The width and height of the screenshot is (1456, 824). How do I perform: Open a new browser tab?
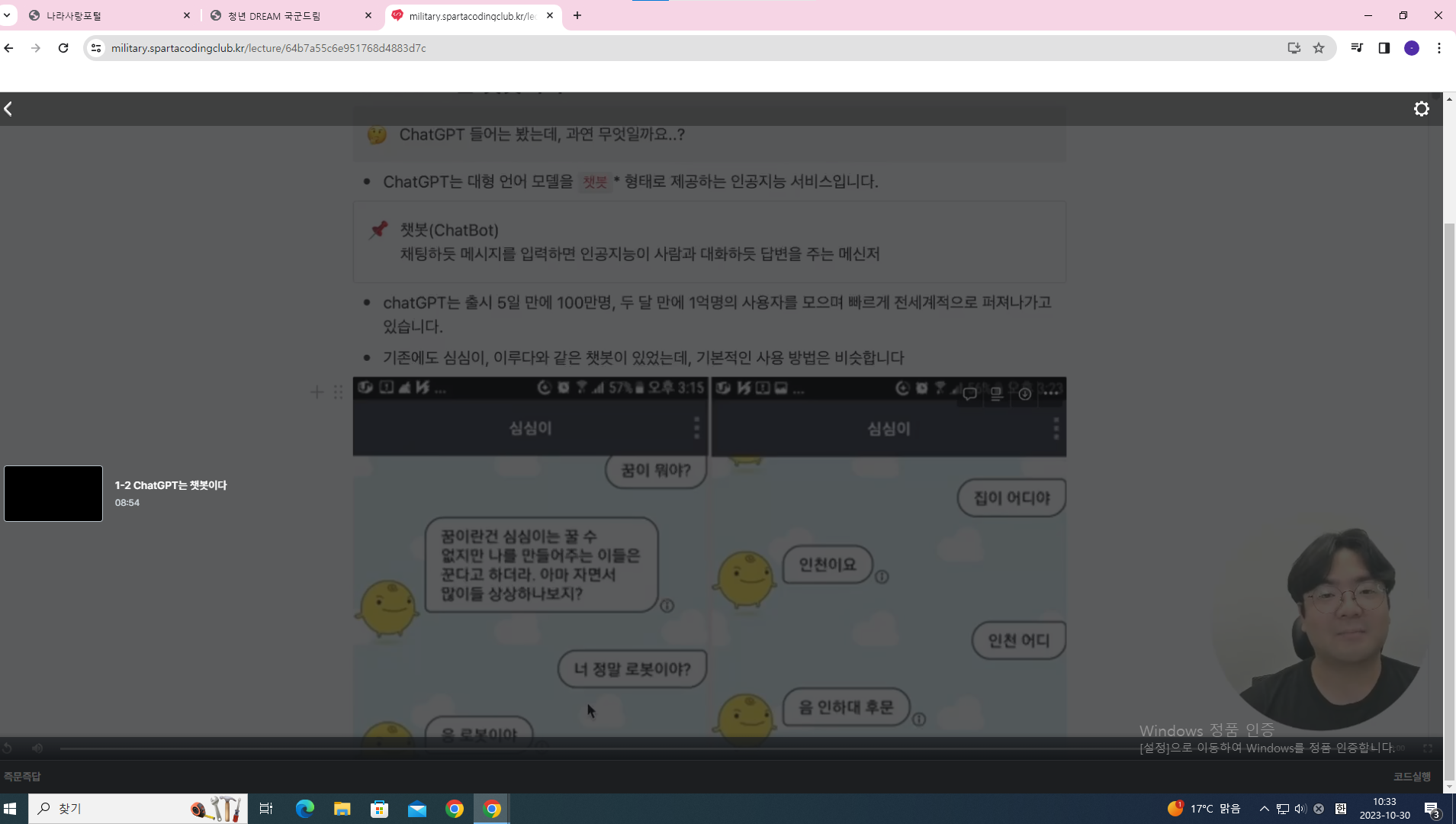coord(577,15)
